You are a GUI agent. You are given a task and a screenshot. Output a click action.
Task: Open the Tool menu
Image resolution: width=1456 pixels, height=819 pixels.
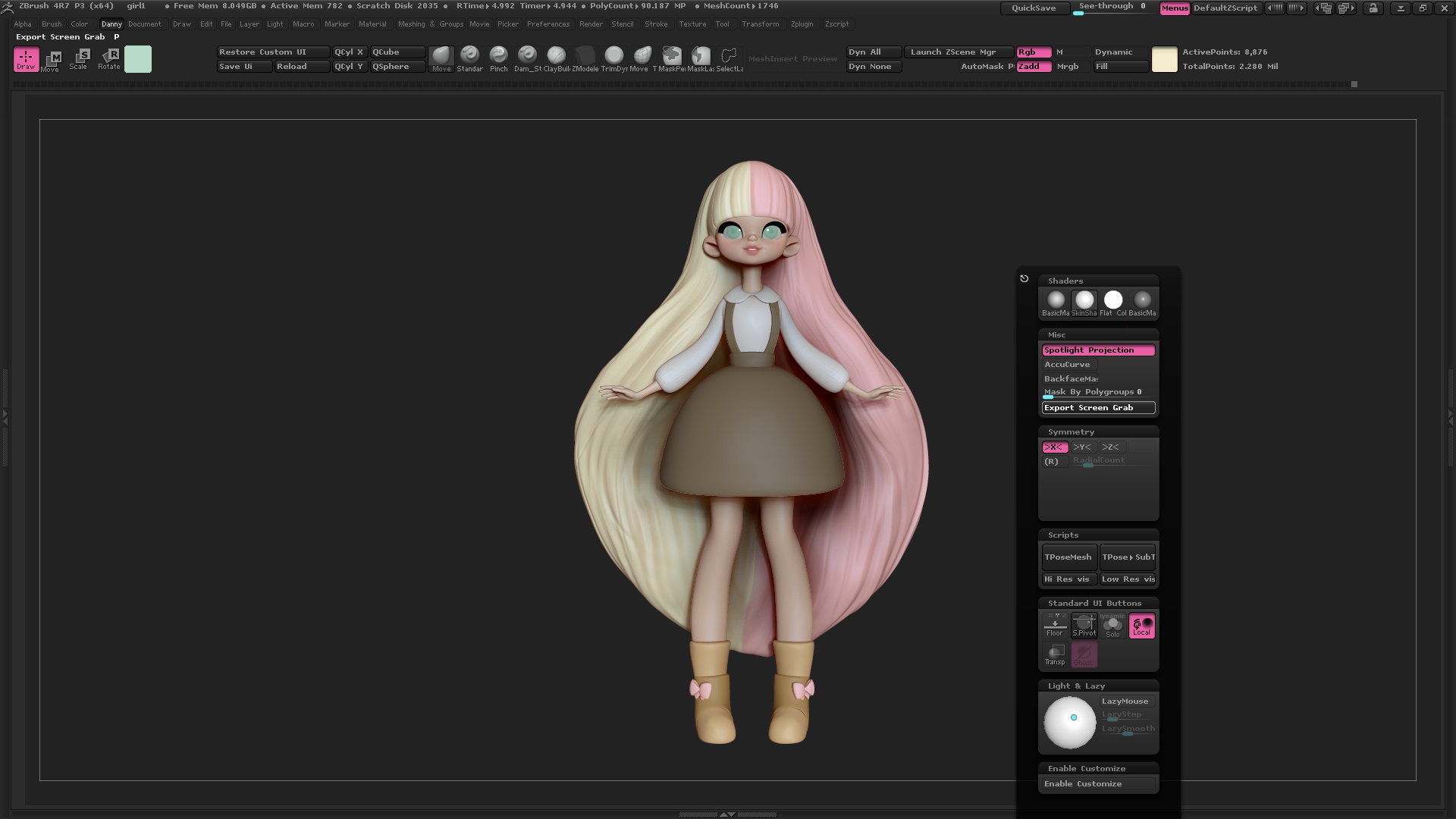722,24
